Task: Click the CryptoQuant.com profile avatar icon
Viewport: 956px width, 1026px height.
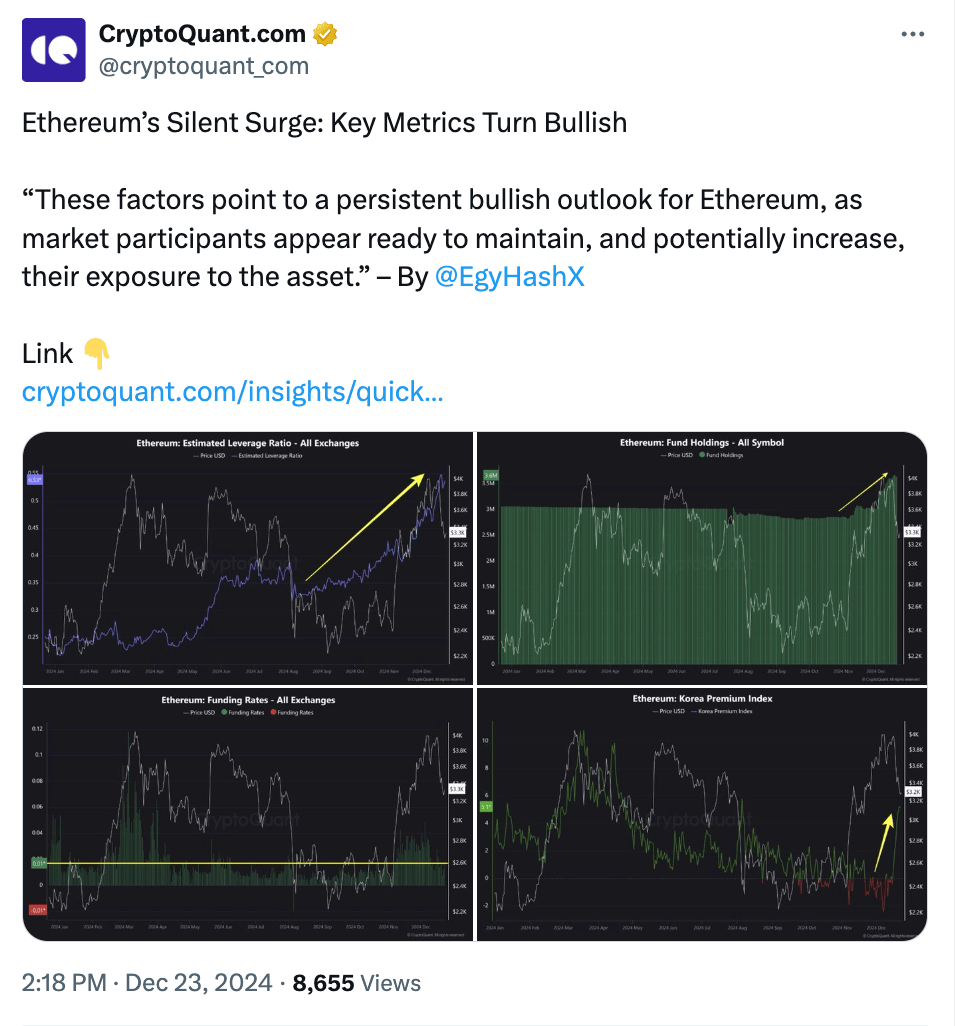Action: coord(52,50)
